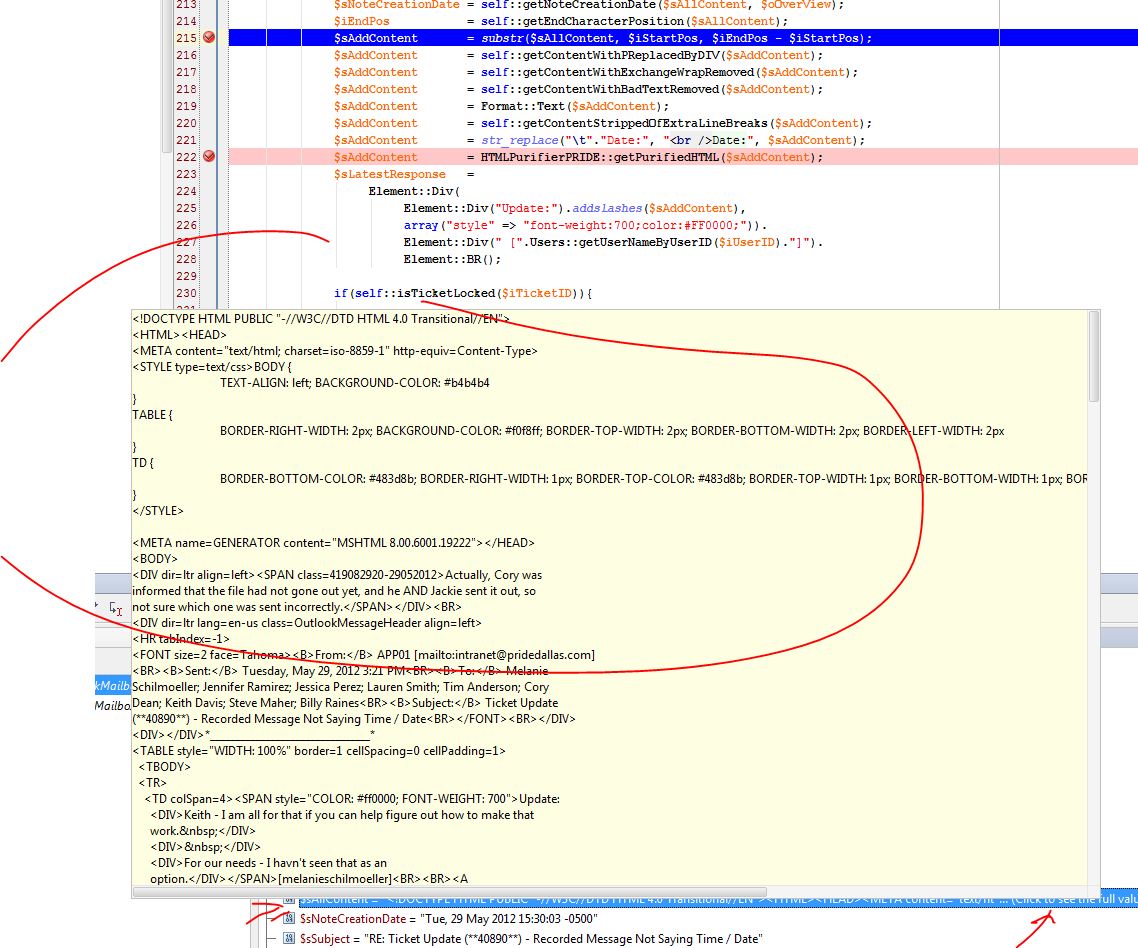This screenshot has width=1138, height=948.
Task: Click the substr call on highlighted line 215
Action: tap(502, 38)
